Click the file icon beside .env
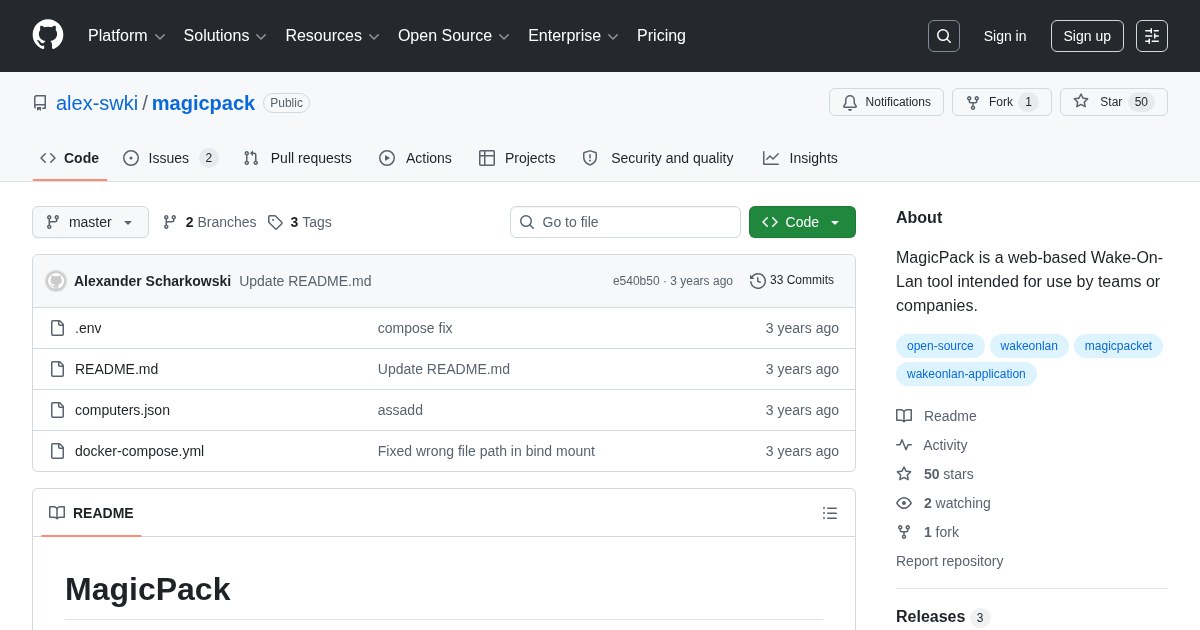Screen dimensions: 1200x630 coord(57,328)
